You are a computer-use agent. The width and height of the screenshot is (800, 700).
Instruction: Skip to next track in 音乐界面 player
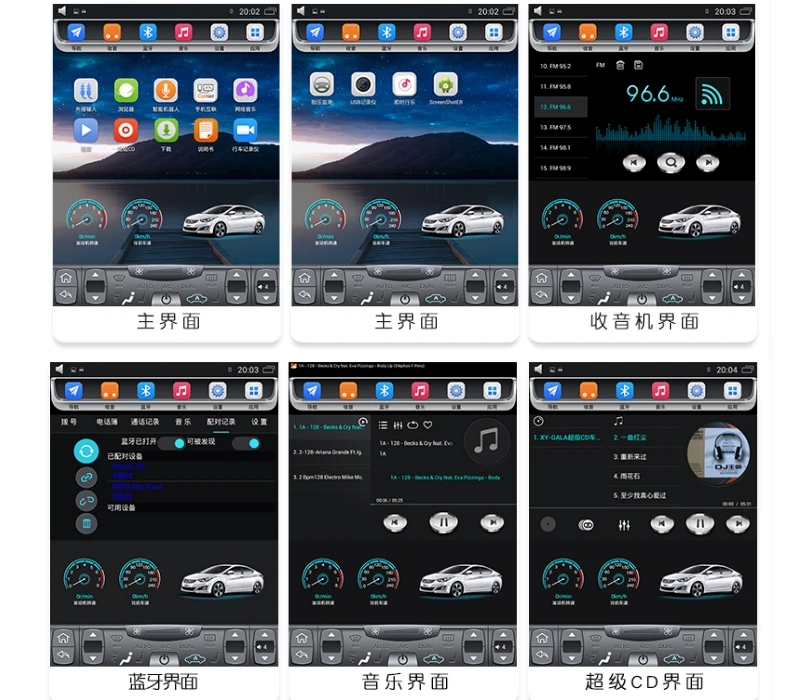tap(492, 522)
